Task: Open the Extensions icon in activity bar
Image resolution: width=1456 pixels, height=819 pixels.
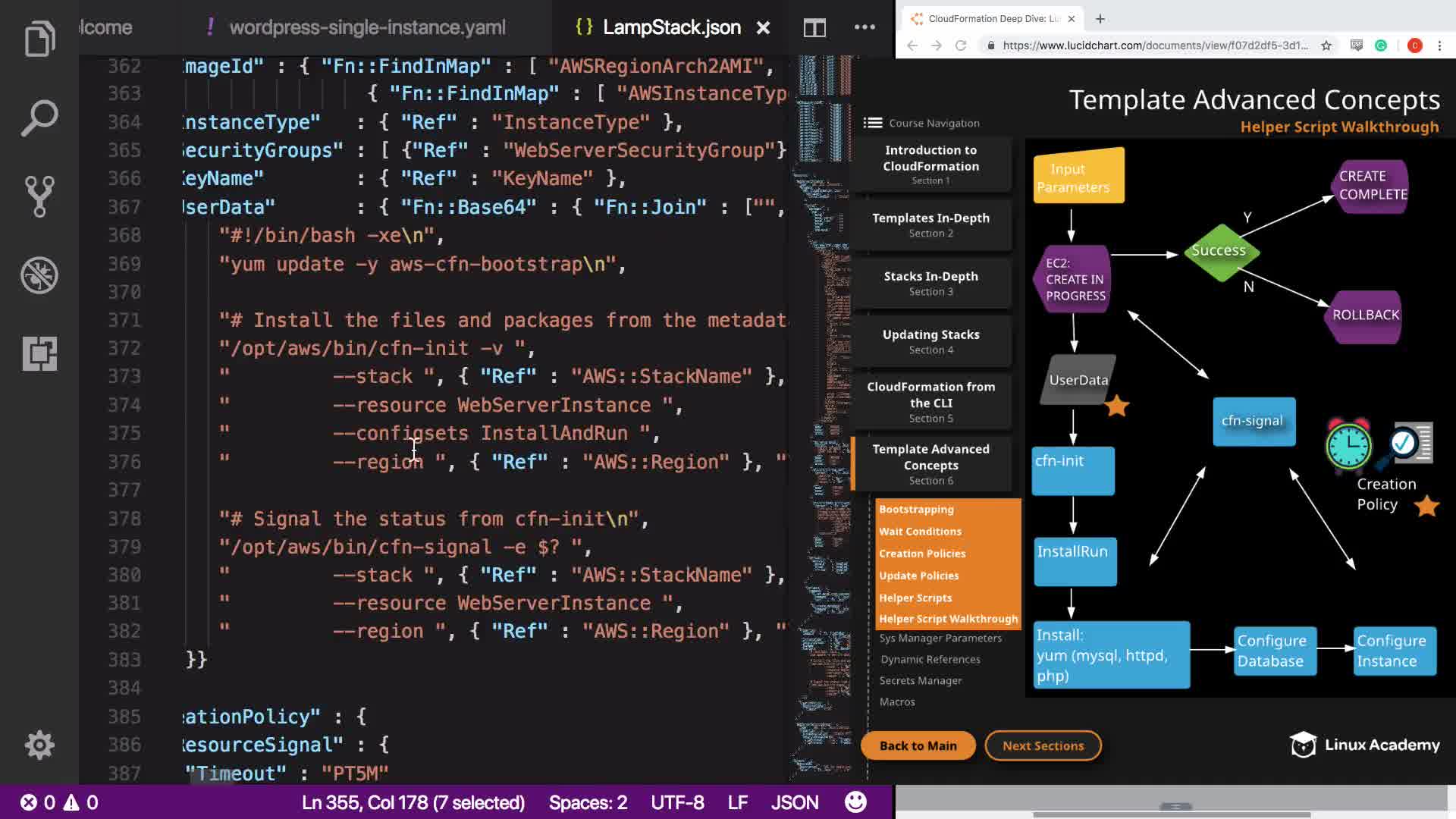Action: [39, 353]
